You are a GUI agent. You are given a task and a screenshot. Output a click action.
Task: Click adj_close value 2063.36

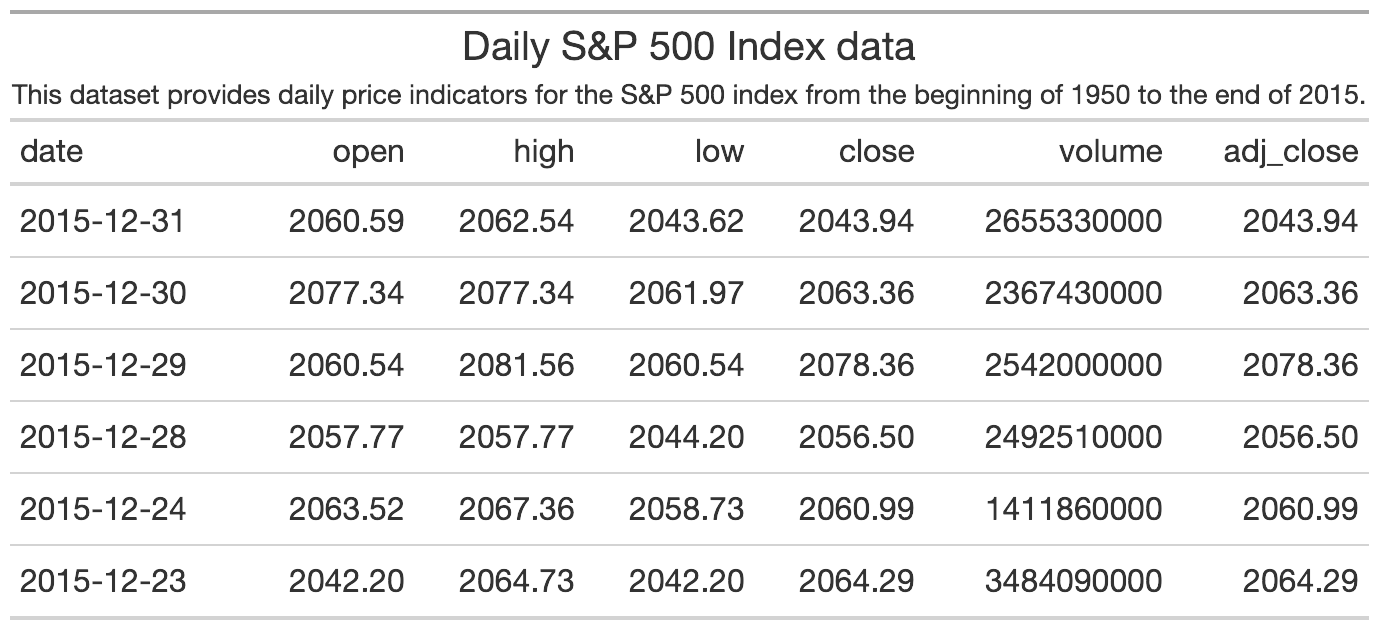(x=1300, y=293)
